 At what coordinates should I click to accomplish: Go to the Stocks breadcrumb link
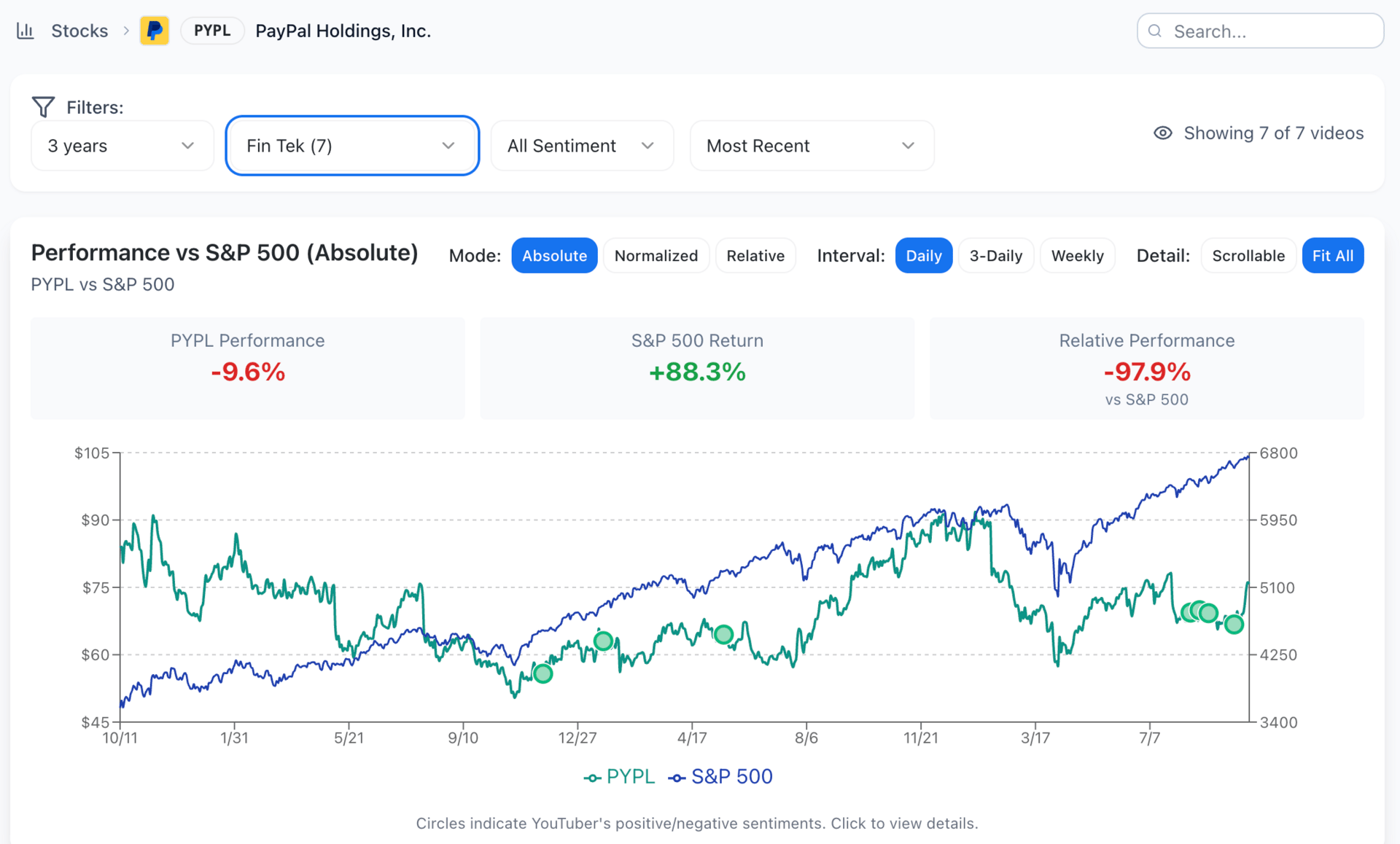pyautogui.click(x=79, y=31)
